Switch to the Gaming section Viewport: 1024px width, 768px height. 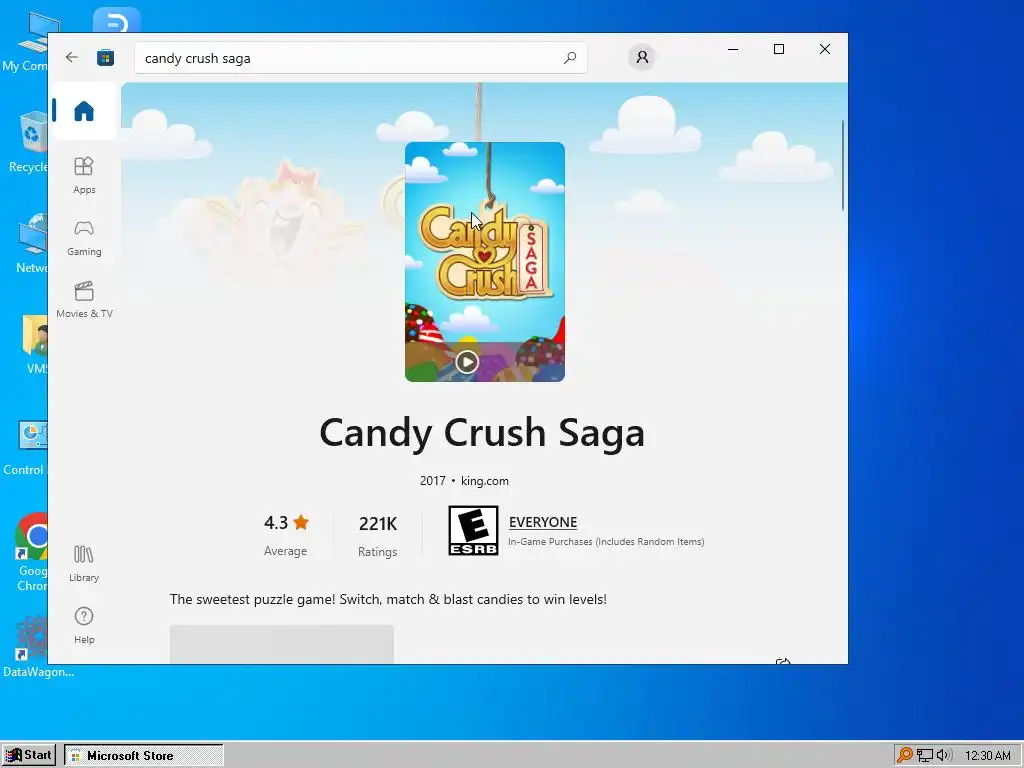click(x=84, y=238)
